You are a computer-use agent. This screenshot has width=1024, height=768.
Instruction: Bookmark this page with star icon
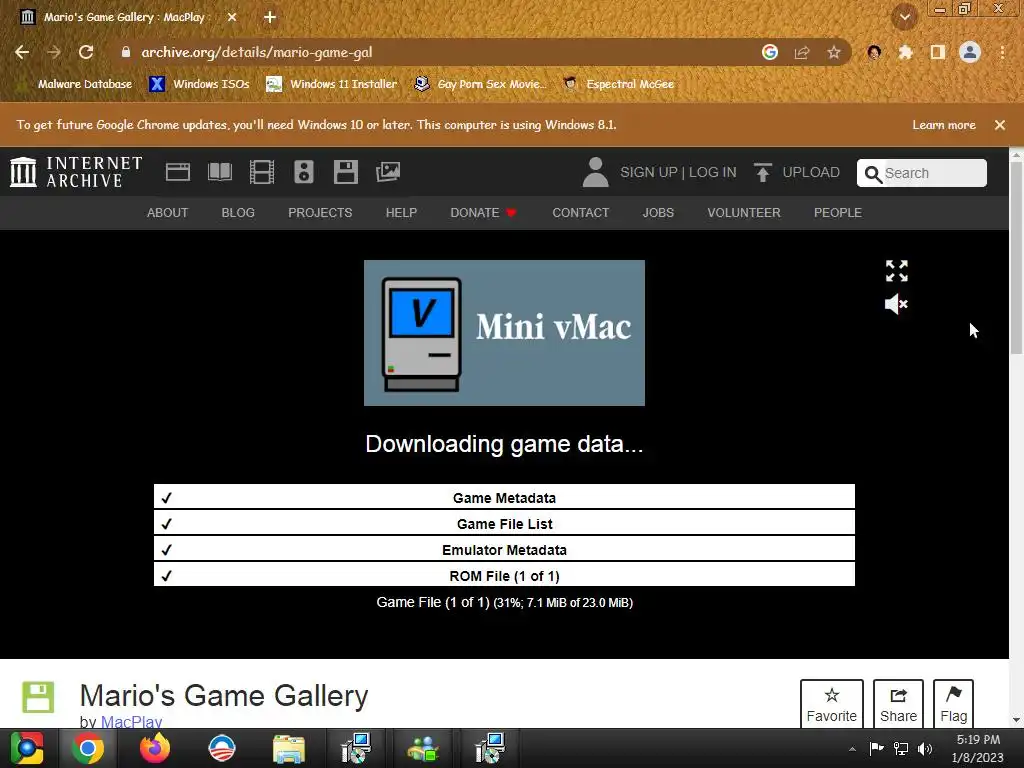pyautogui.click(x=834, y=52)
